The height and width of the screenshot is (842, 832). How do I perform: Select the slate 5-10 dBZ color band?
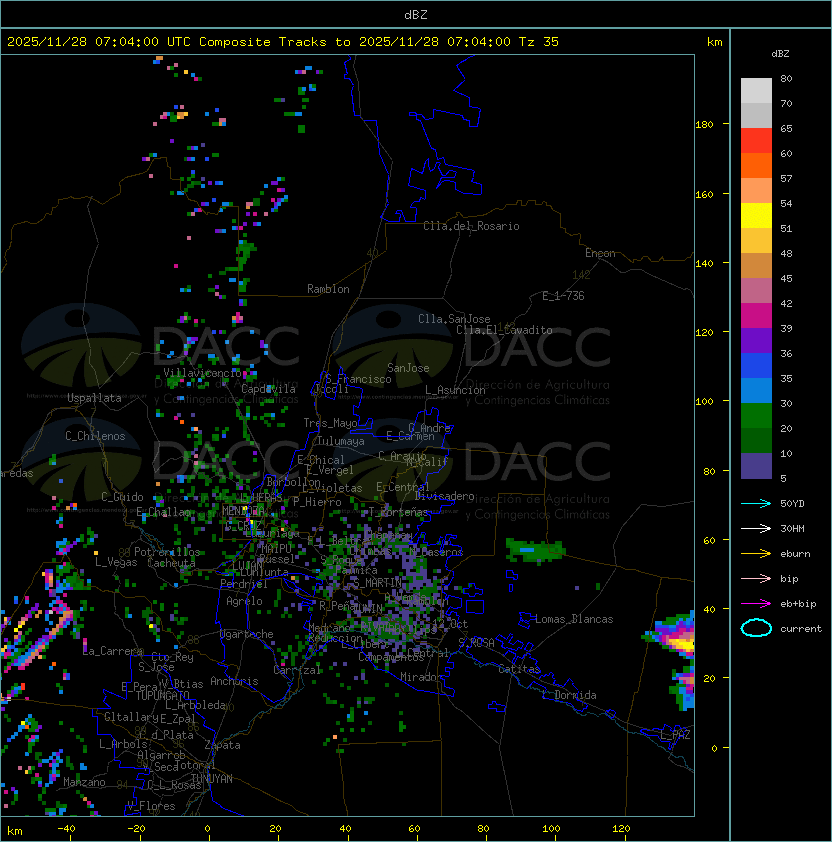click(x=756, y=466)
